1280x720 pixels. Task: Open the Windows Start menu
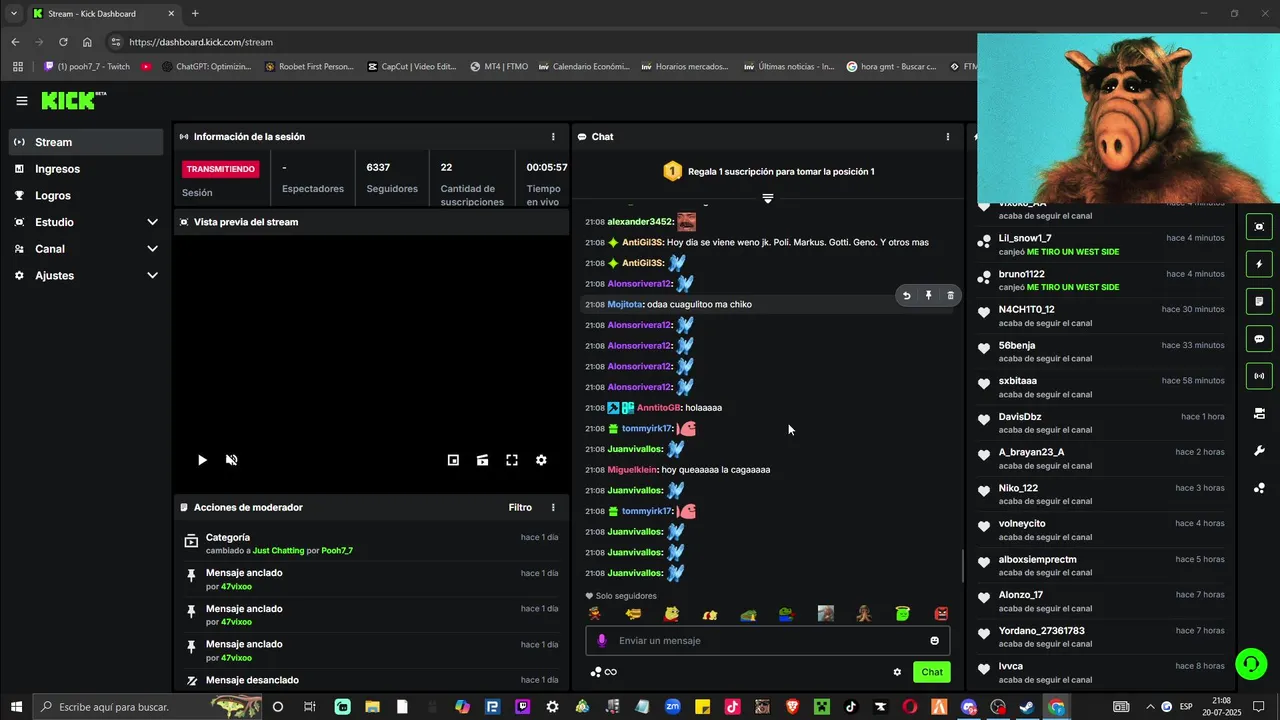(x=16, y=707)
